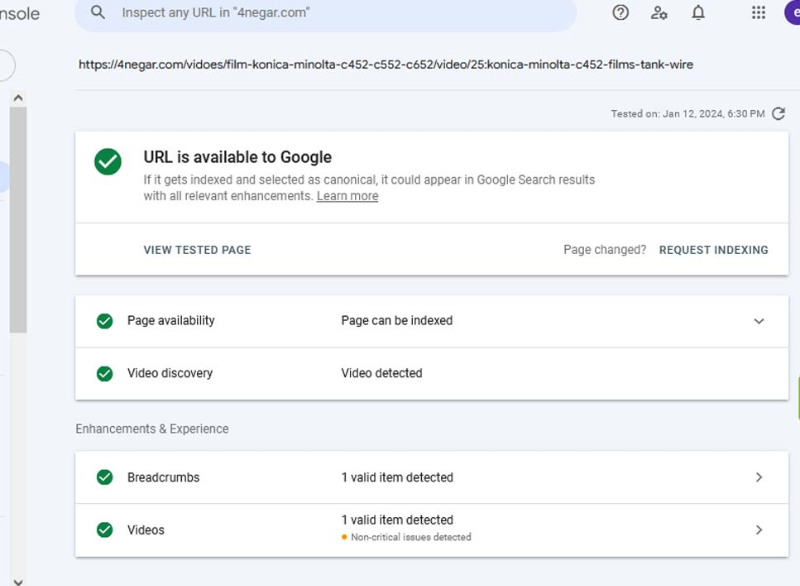Click the Page availability green check icon
Image resolution: width=800 pixels, height=586 pixels.
pos(105,321)
